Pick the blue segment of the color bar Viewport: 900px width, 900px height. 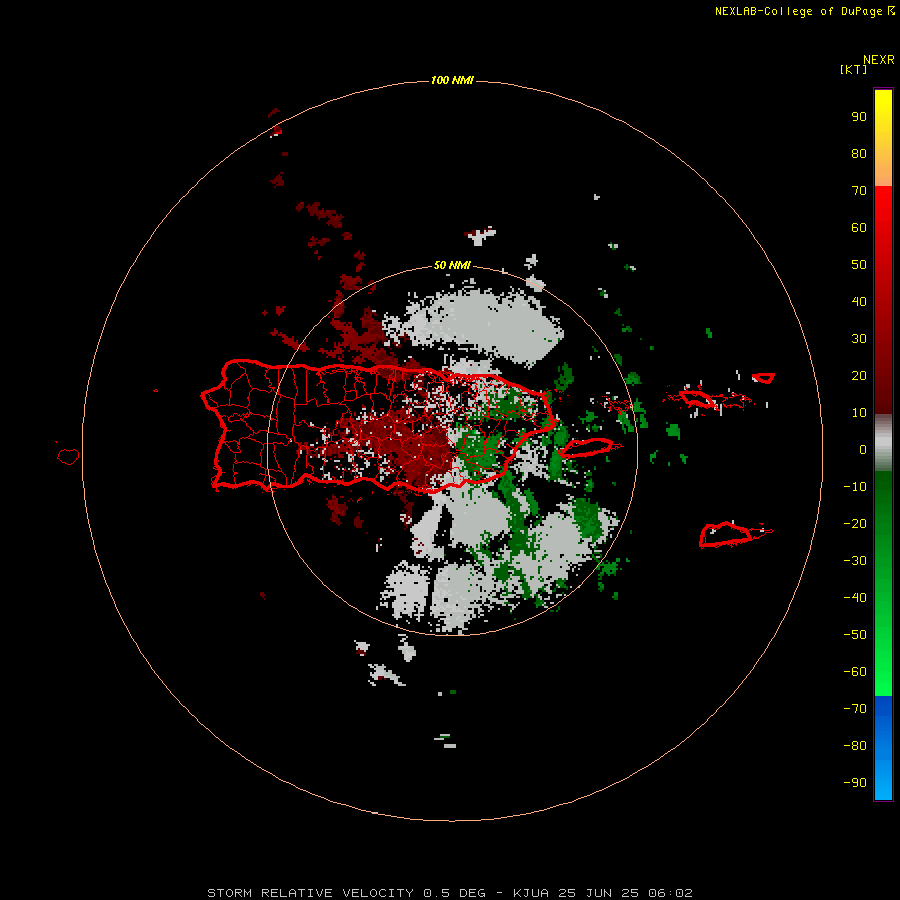883,748
